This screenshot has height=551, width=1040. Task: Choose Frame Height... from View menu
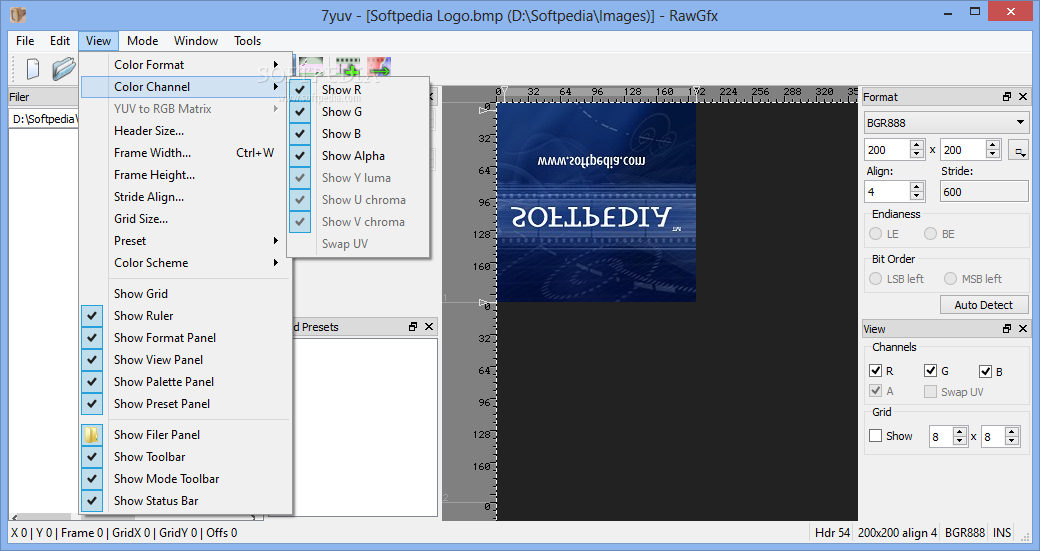(186, 175)
